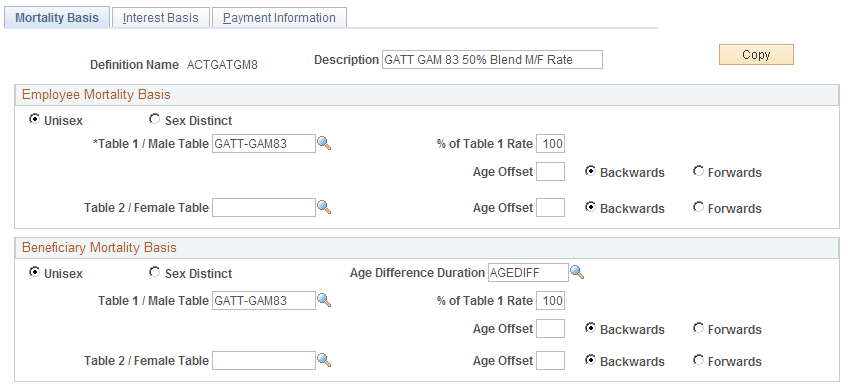Open lookup for Age Difference Duration
847x388 pixels.
tap(577, 272)
